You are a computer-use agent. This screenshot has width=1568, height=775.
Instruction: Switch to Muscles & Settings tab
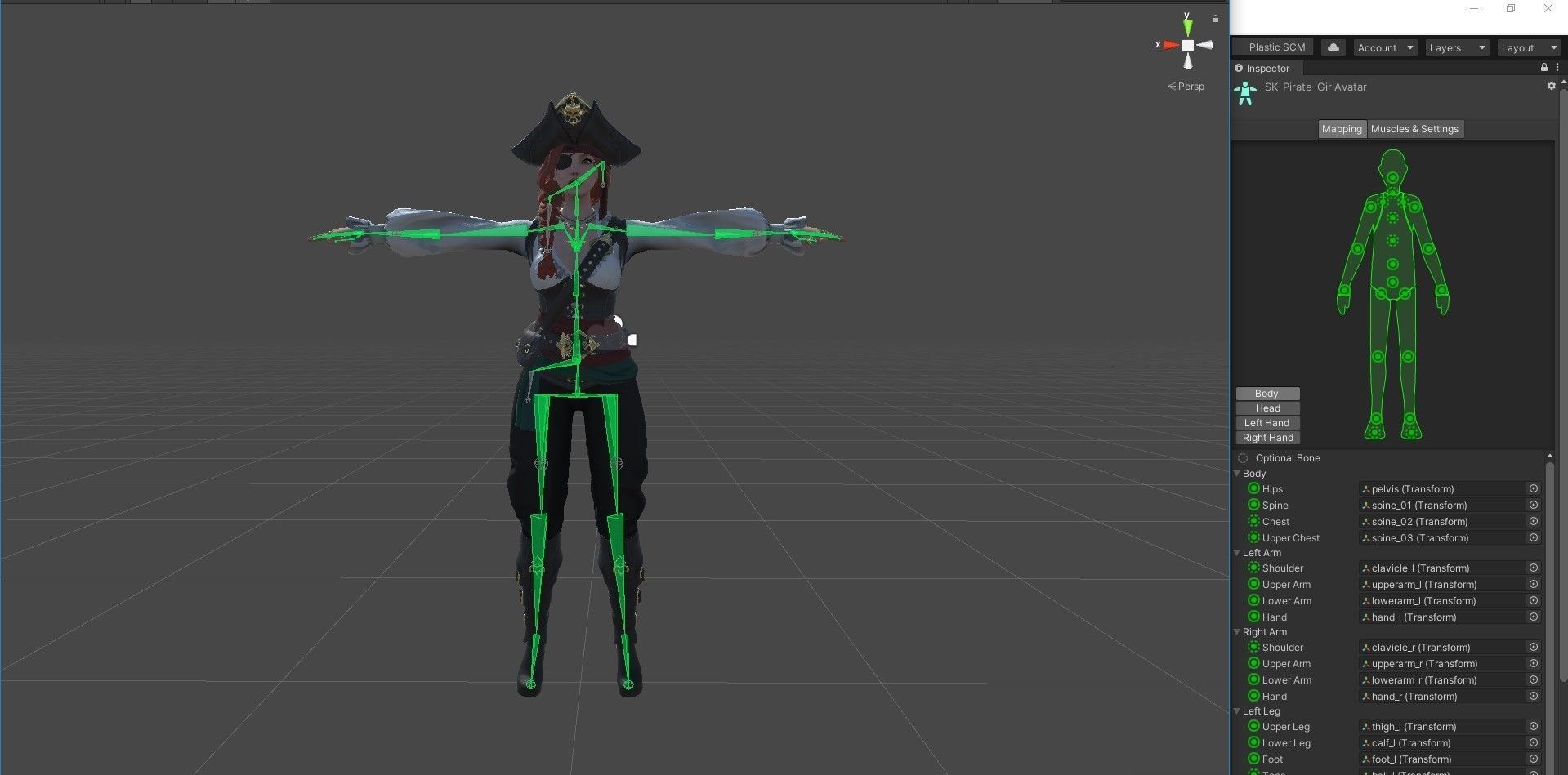pyautogui.click(x=1414, y=129)
